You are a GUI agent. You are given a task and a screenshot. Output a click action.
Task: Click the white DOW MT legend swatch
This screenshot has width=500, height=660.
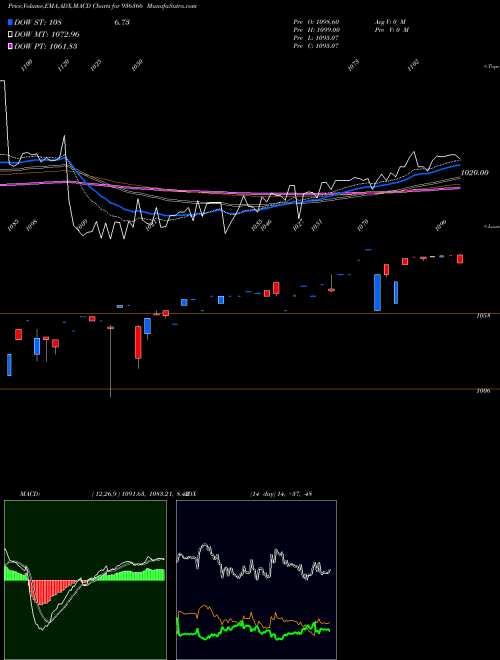click(x=10, y=35)
